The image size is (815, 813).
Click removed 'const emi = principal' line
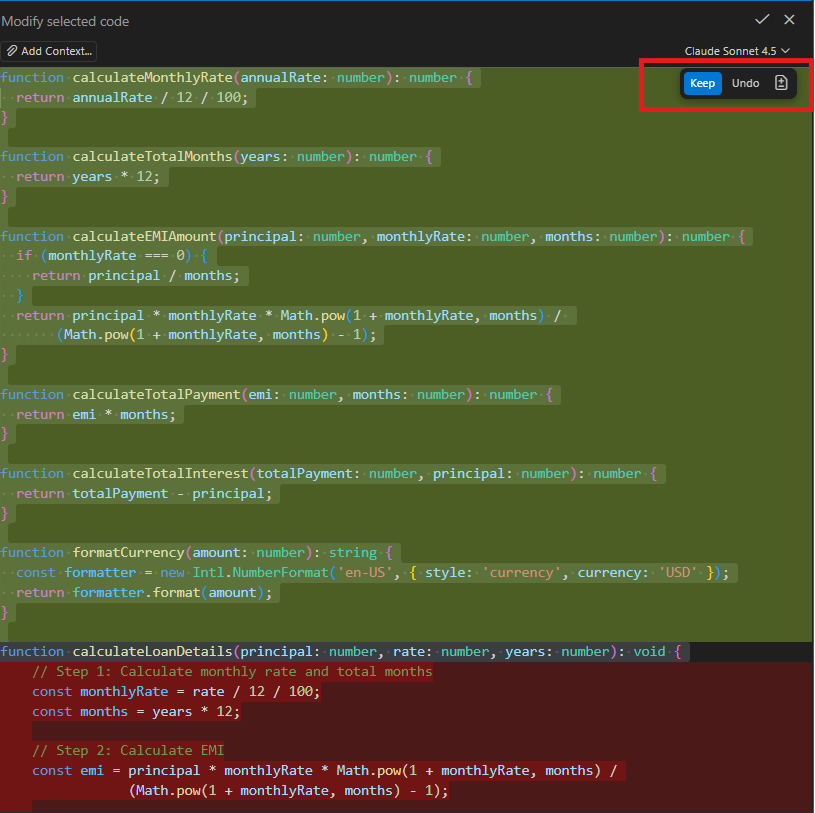pos(324,770)
